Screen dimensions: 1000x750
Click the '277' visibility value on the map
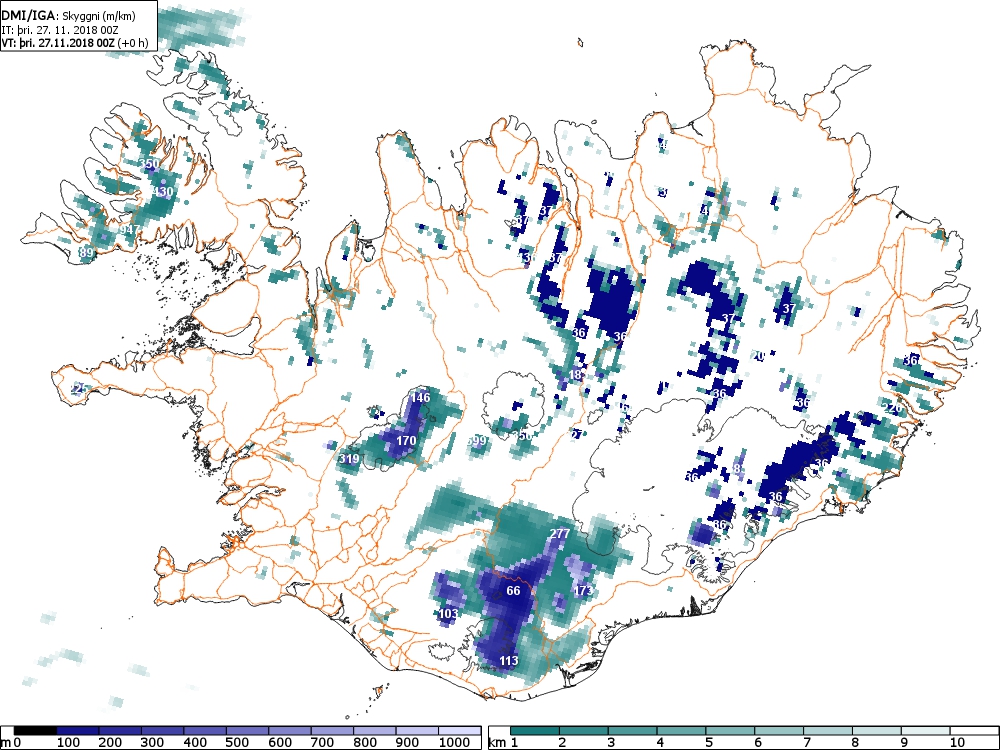[x=559, y=533]
